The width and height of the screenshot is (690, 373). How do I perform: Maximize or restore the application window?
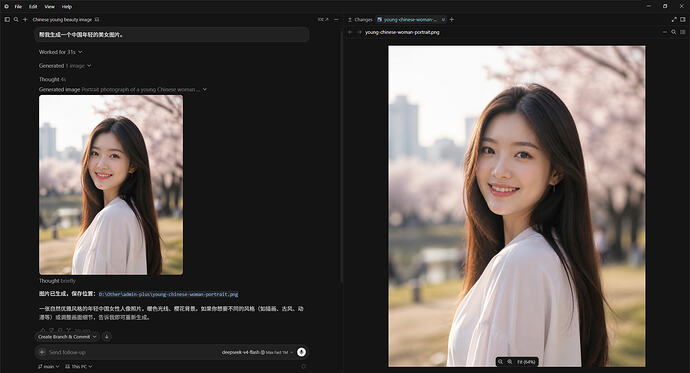[665, 6]
